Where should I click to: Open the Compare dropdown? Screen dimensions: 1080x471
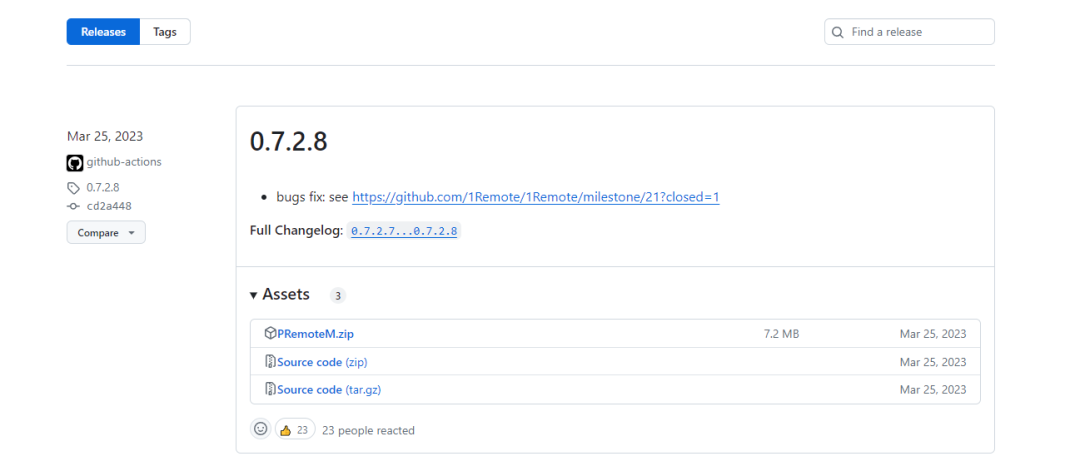pyautogui.click(x=106, y=233)
